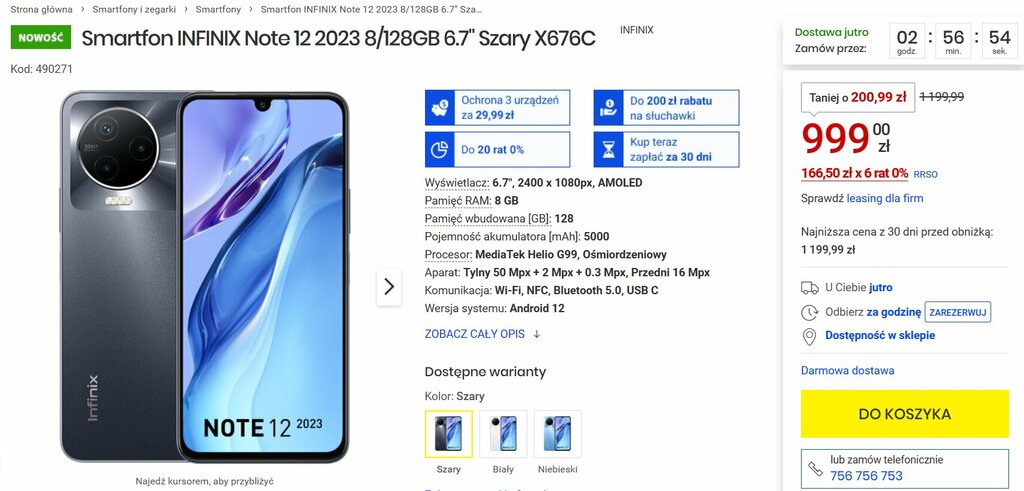Add product with DO KOSZYKA button
This screenshot has height=491, width=1024.
(904, 414)
